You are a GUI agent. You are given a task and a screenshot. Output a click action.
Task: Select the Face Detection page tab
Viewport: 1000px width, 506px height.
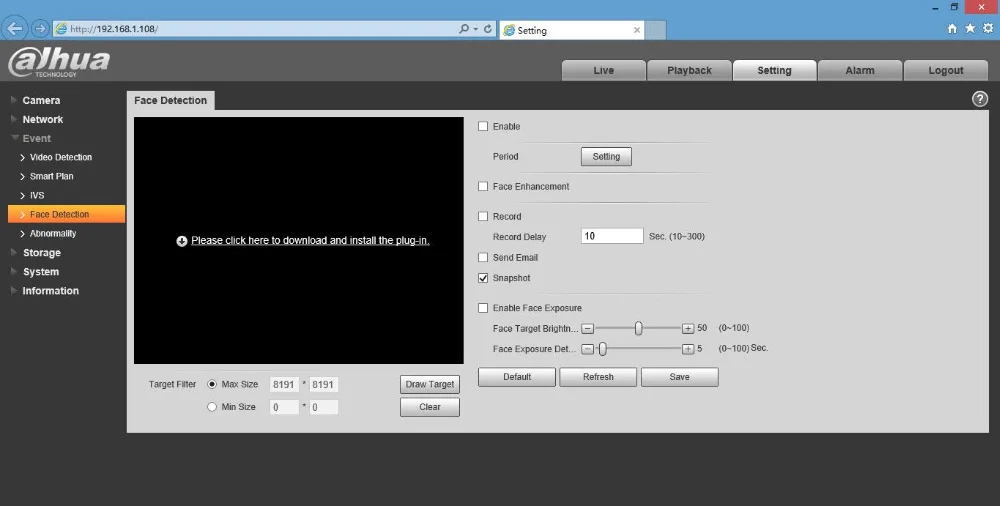click(171, 100)
